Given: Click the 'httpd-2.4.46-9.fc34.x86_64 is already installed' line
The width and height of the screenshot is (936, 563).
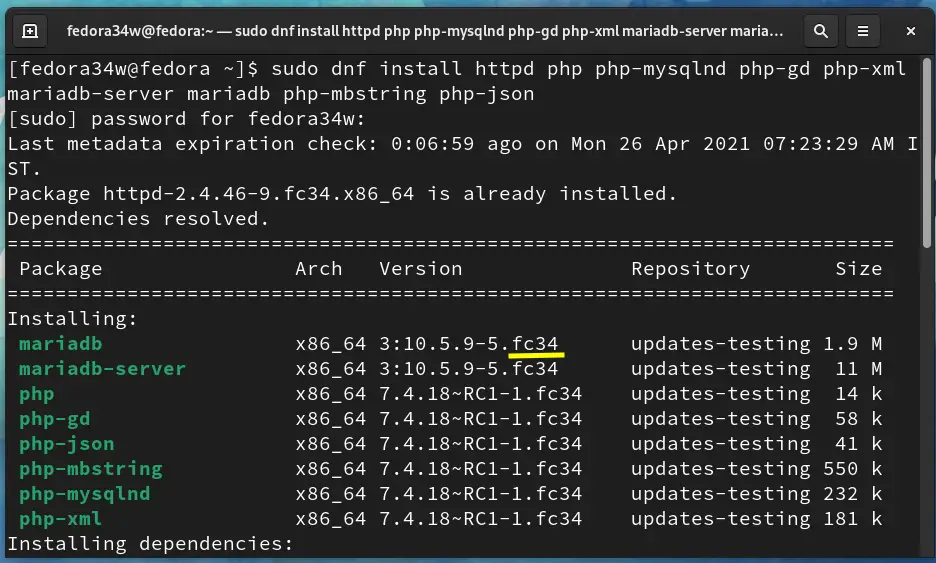Looking at the screenshot, I should tap(342, 194).
